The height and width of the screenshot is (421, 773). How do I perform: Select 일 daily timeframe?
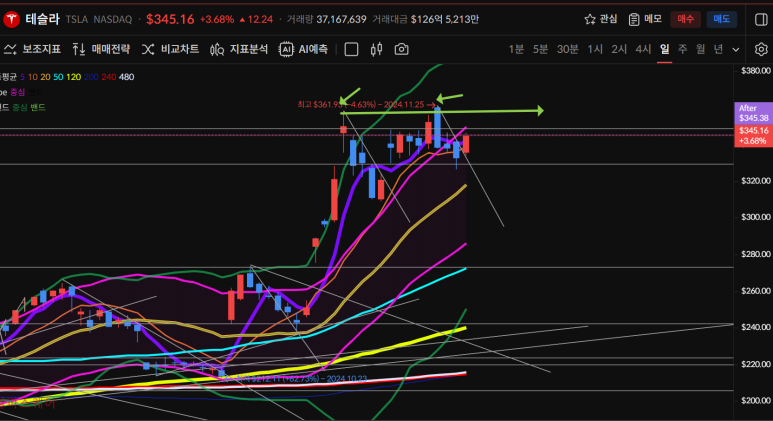665,49
